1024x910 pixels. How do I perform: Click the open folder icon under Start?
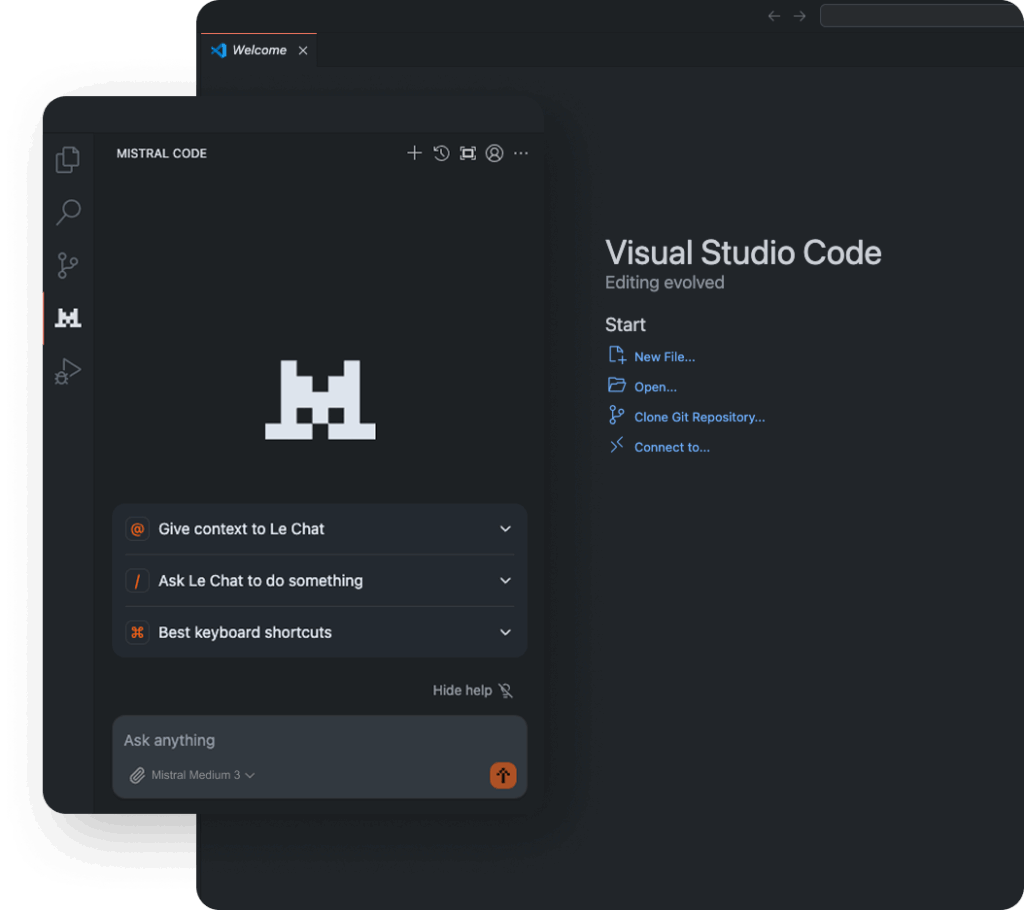click(616, 385)
